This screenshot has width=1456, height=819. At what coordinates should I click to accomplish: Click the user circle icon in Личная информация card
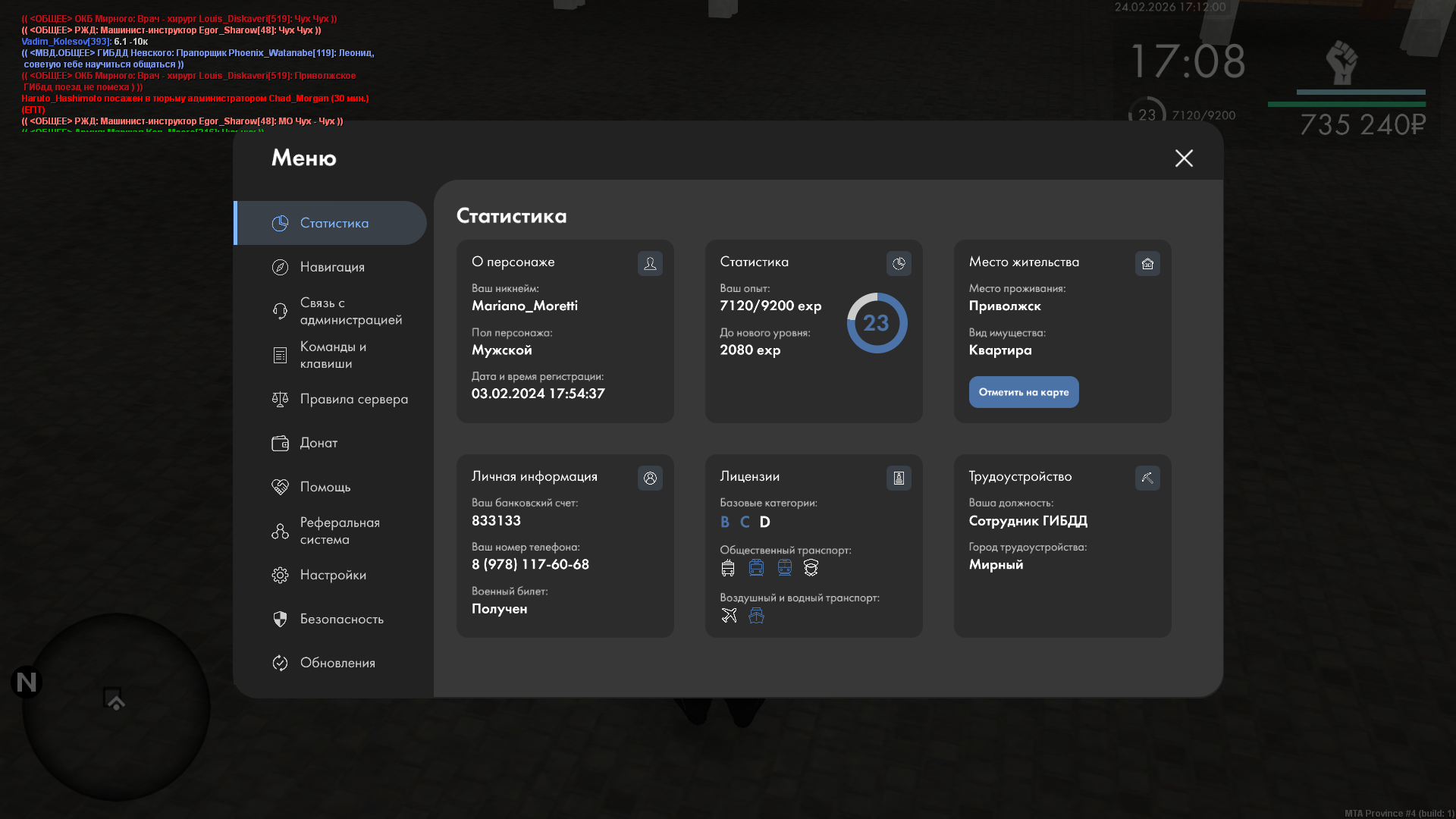pos(650,478)
